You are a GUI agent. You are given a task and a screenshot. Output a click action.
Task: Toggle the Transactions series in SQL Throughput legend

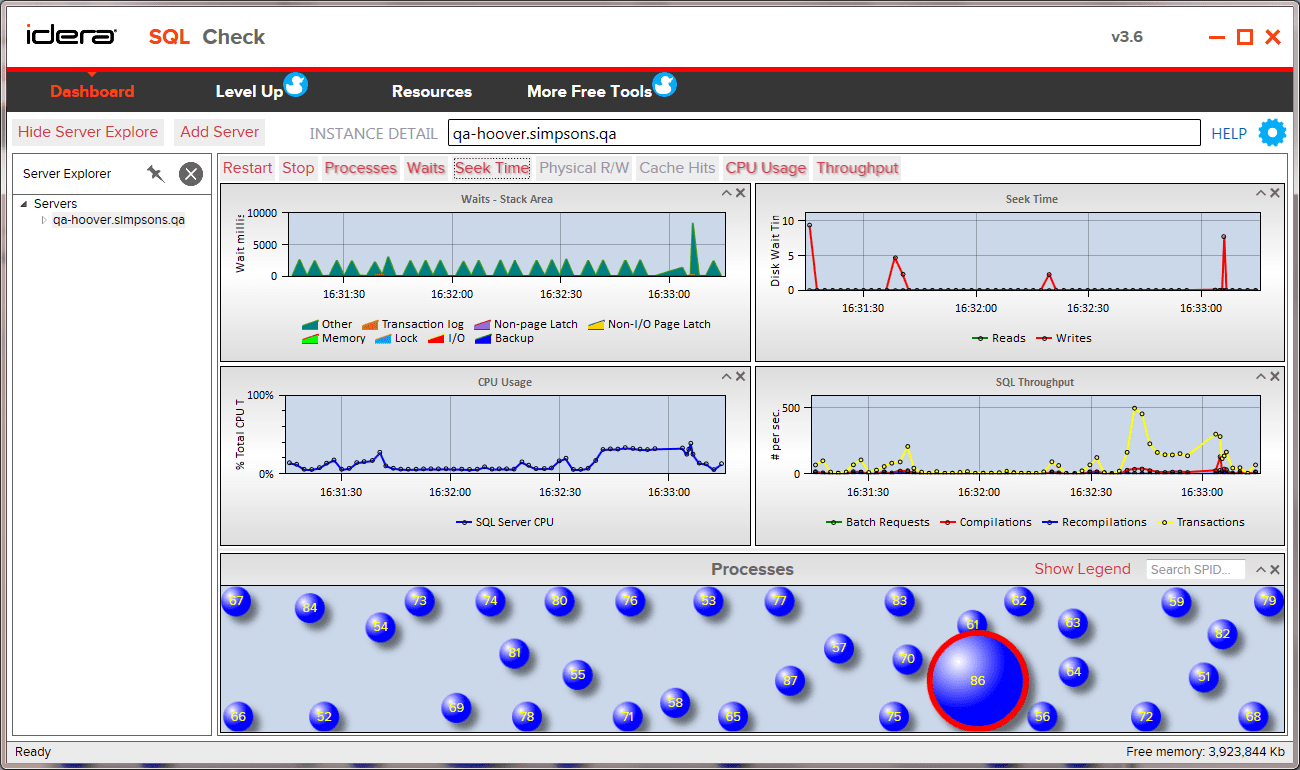pyautogui.click(x=1206, y=521)
